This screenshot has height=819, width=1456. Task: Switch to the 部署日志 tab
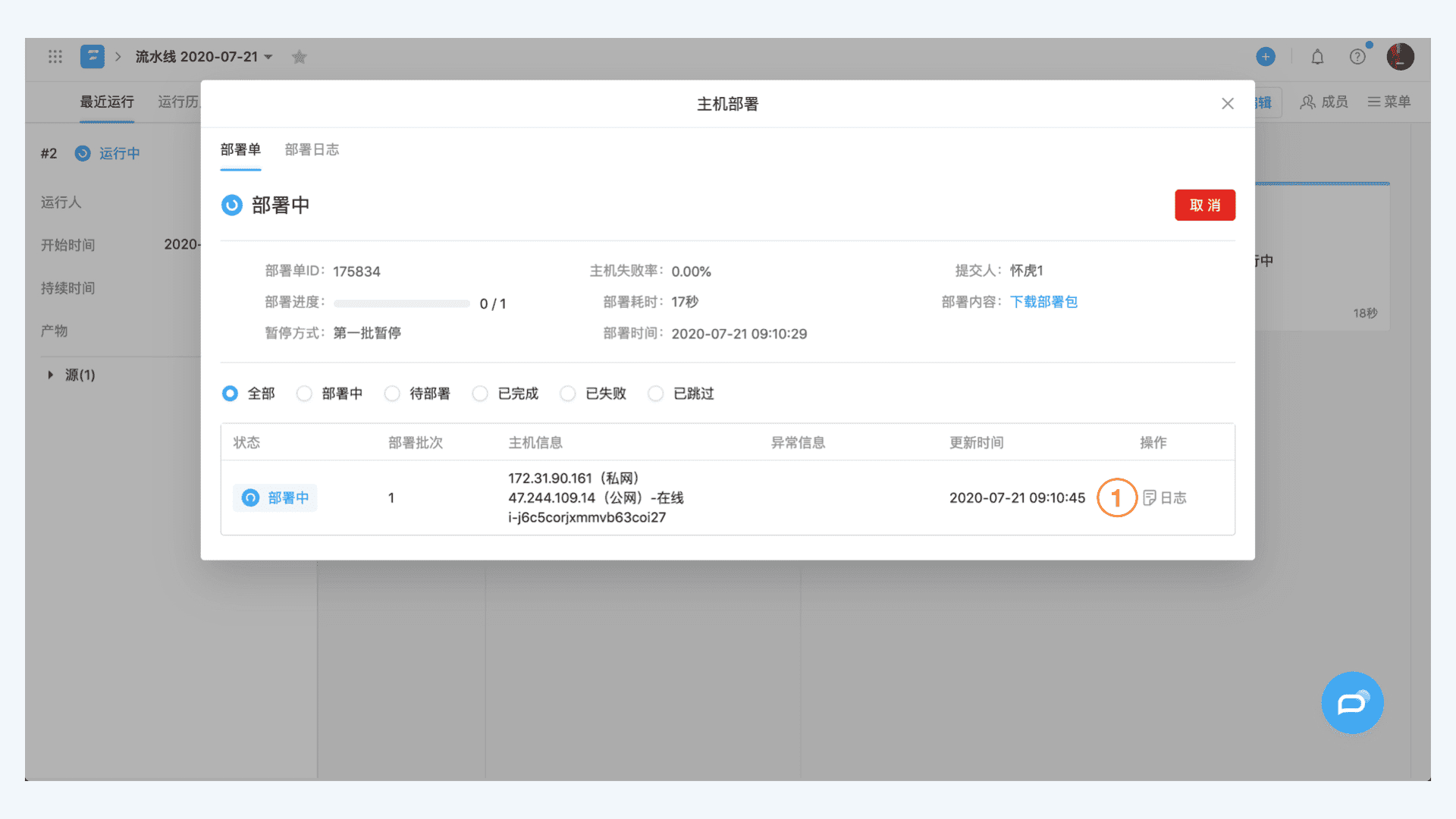(x=312, y=149)
